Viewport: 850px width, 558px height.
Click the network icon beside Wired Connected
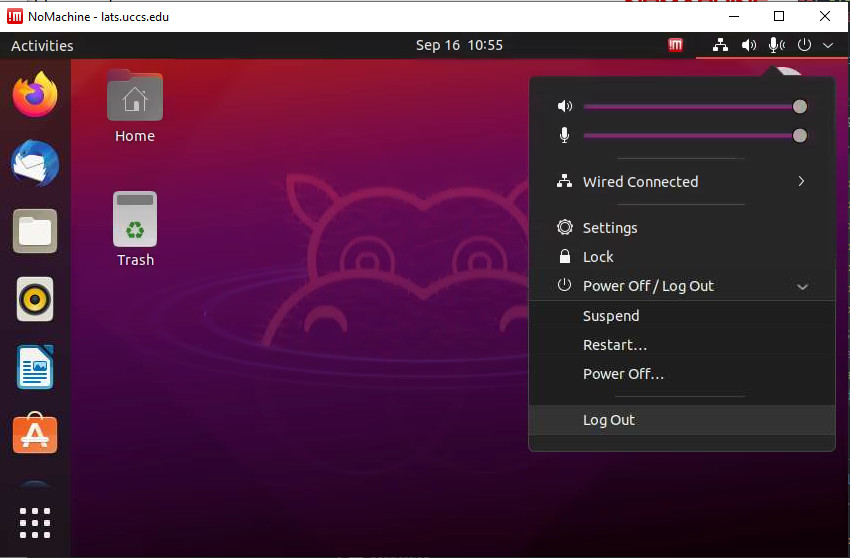click(564, 181)
